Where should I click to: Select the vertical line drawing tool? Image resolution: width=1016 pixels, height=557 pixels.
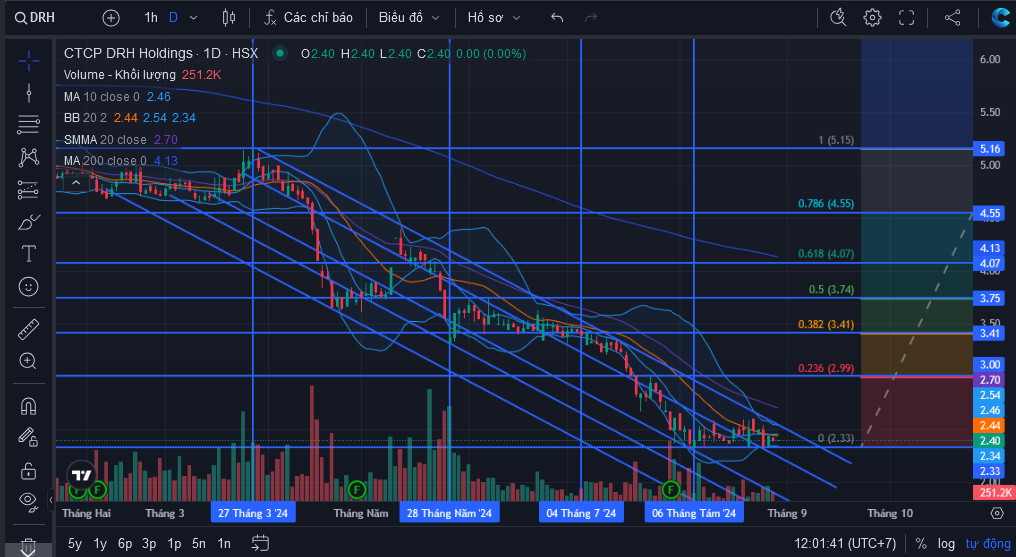pyautogui.click(x=29, y=93)
